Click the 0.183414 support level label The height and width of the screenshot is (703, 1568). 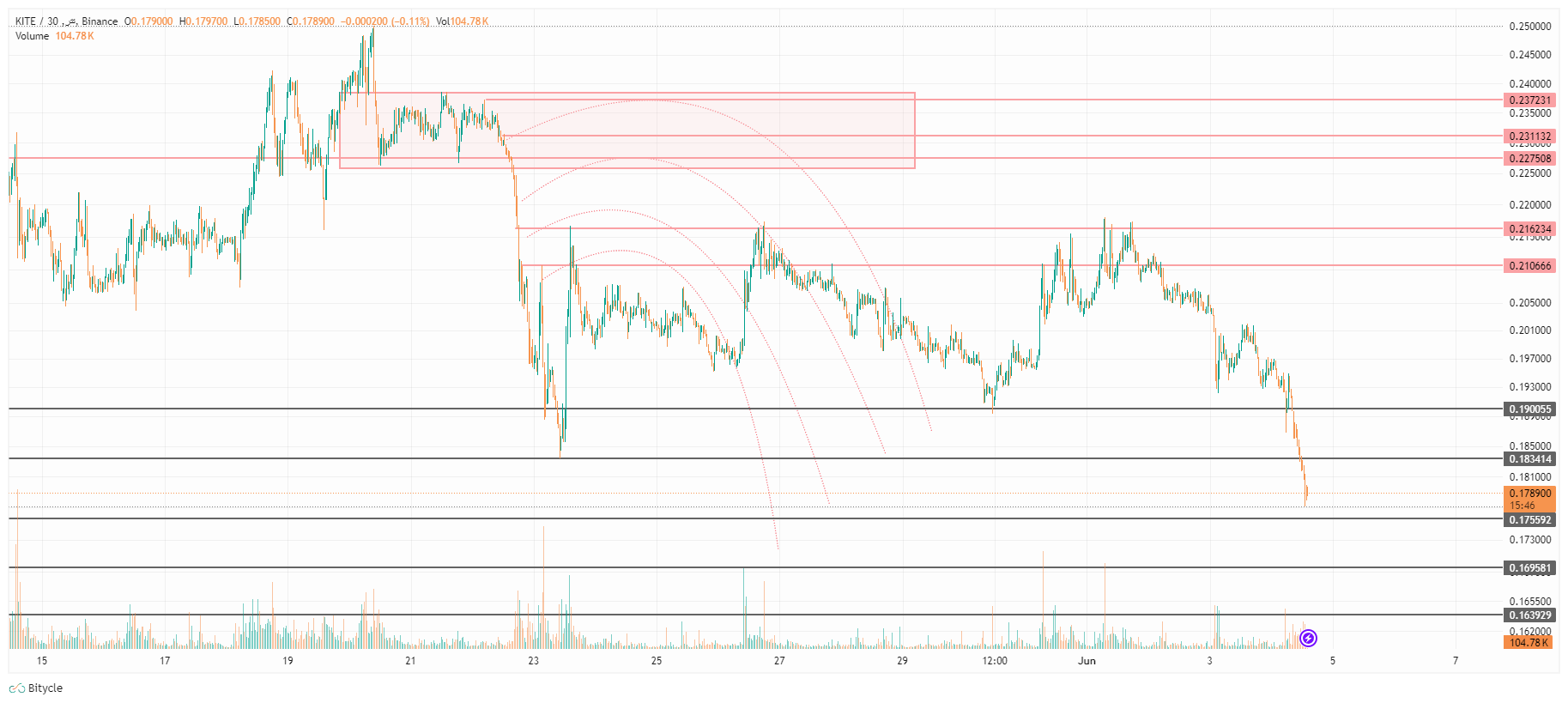tap(1530, 459)
